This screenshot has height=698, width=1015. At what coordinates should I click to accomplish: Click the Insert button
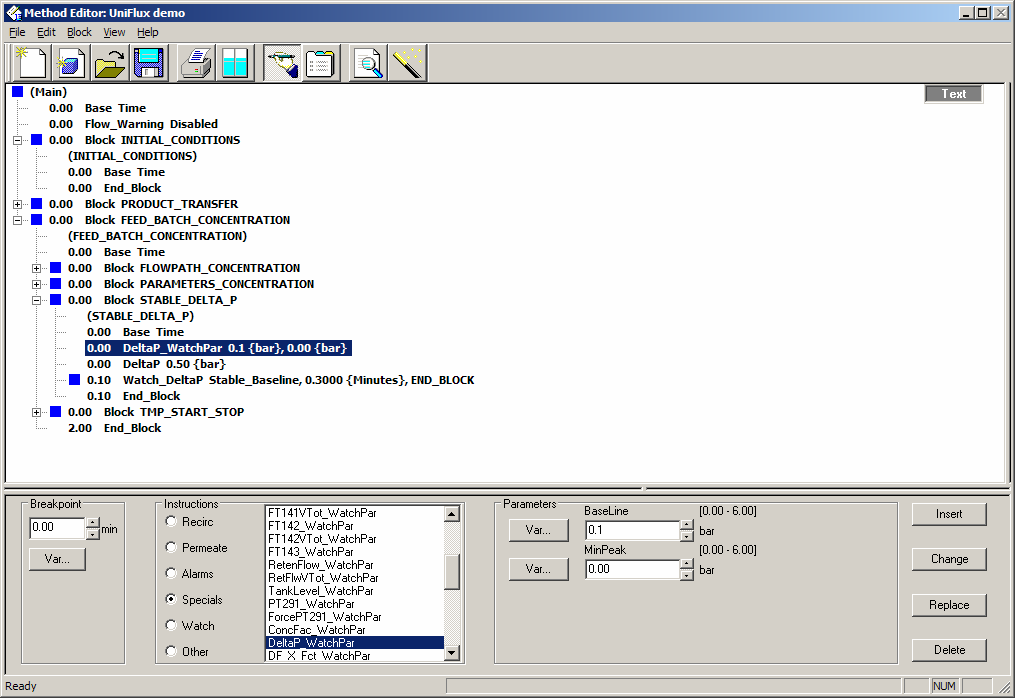949,514
